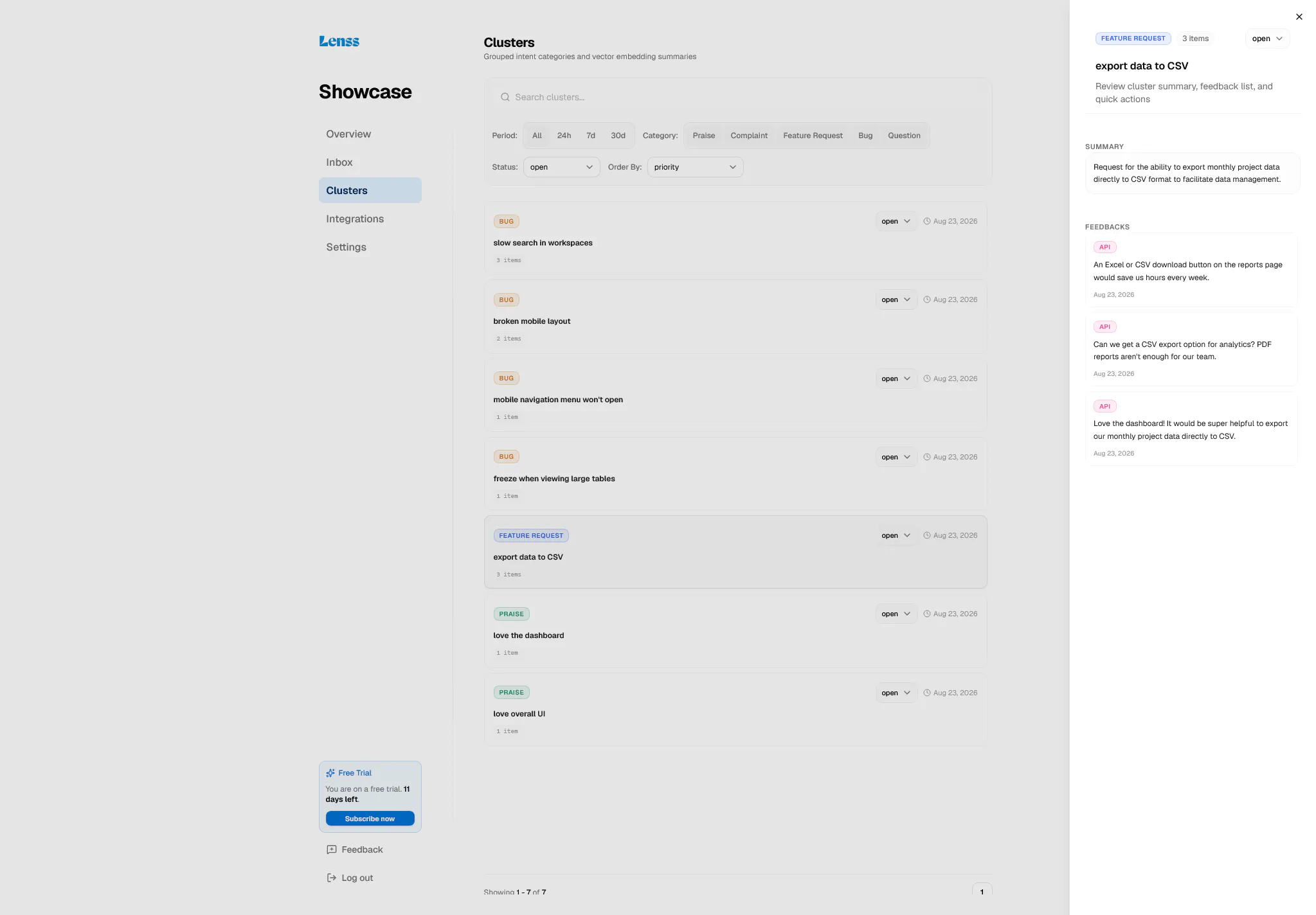The height and width of the screenshot is (915, 1316).
Task: Open status dropdown for mobile navigation menu cluster
Action: coord(896,378)
